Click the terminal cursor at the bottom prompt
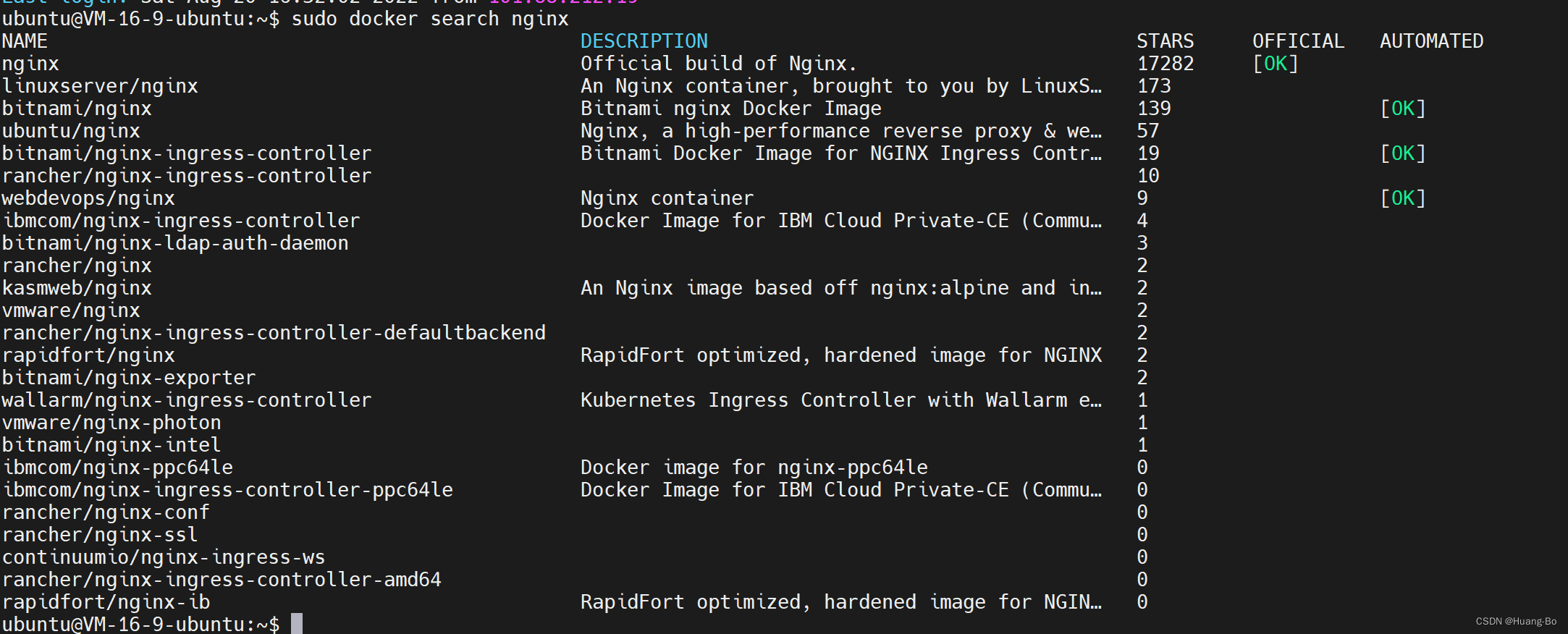The width and height of the screenshot is (1568, 634). 297,624
